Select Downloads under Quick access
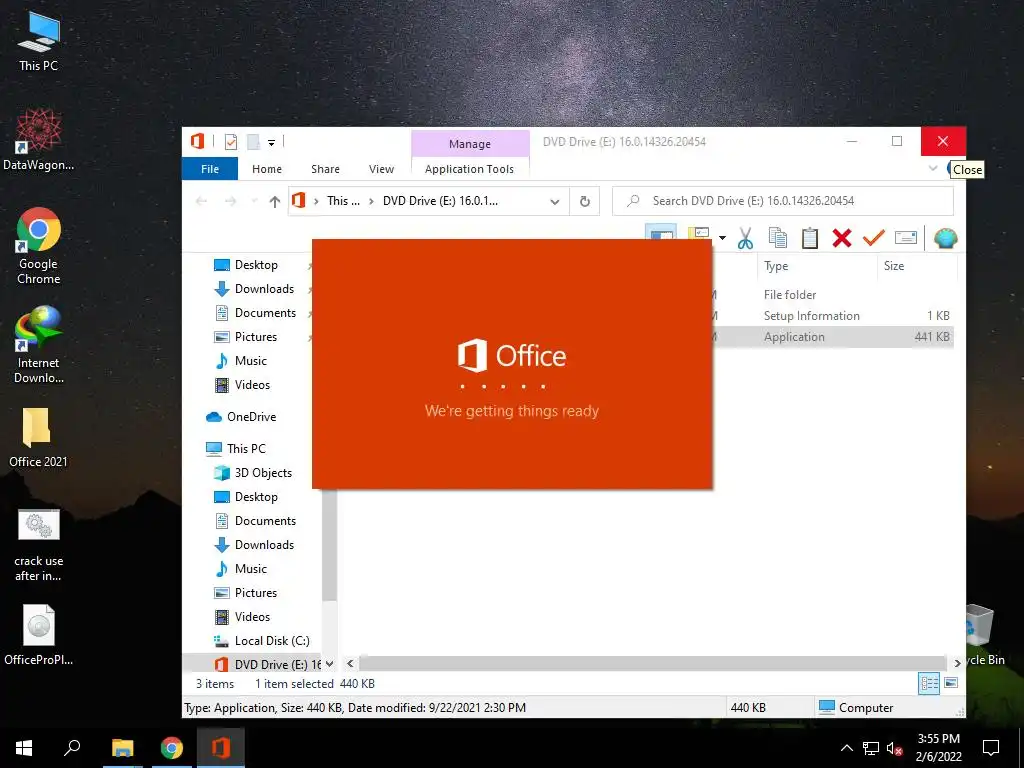 pyautogui.click(x=264, y=289)
